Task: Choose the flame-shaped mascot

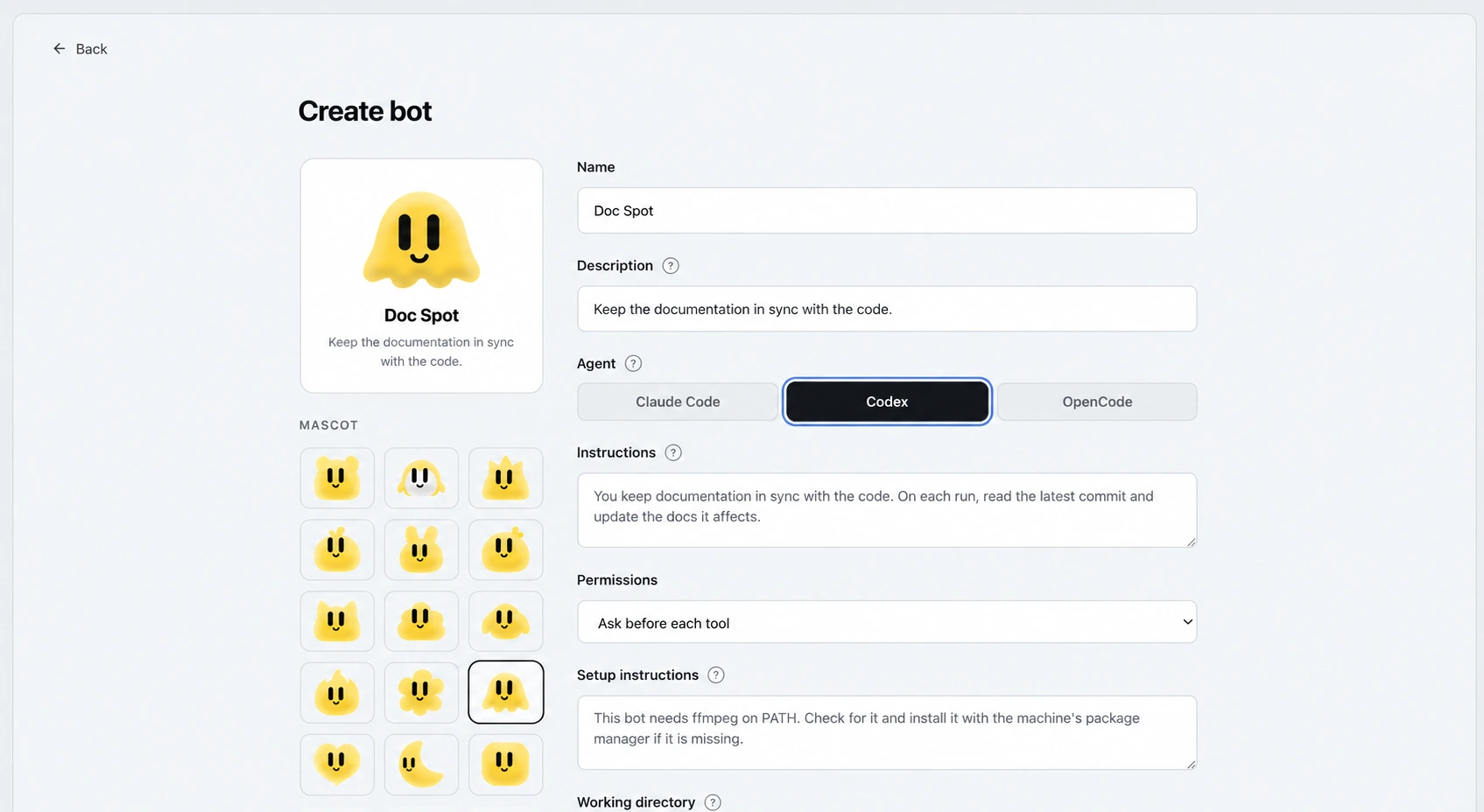Action: pos(337,693)
